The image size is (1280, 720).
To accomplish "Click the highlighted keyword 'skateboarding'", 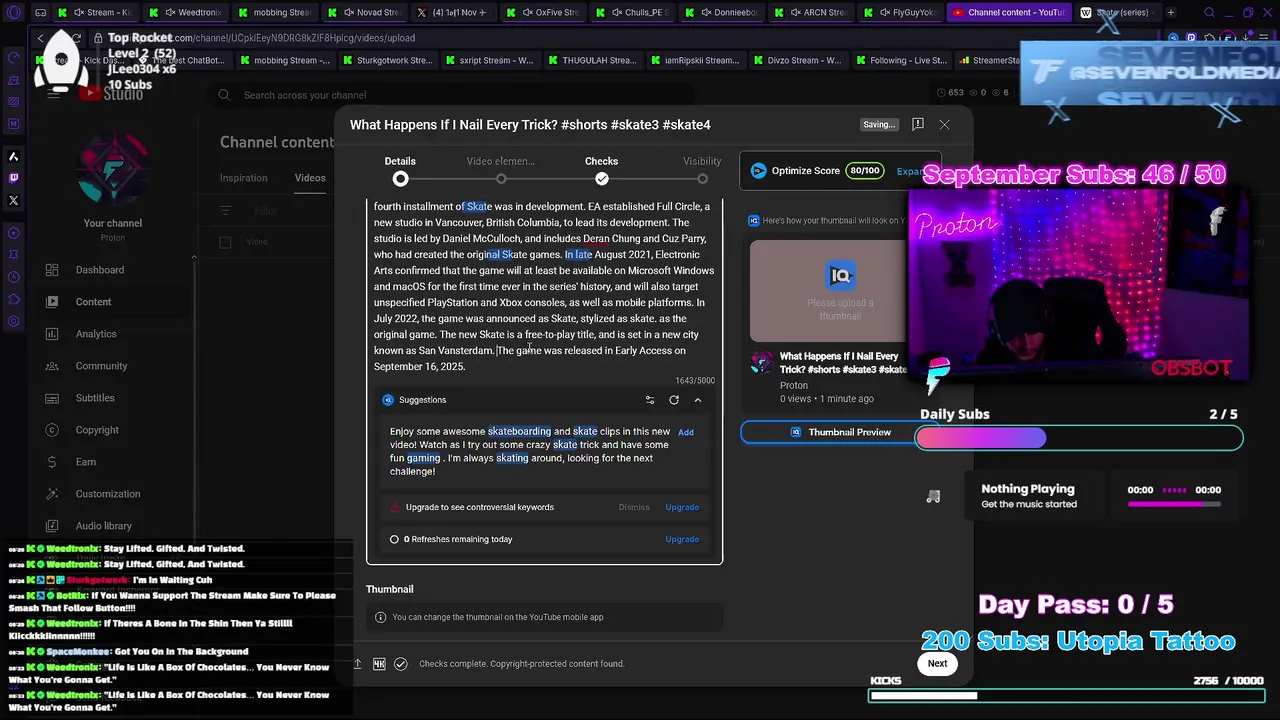I will click(519, 431).
